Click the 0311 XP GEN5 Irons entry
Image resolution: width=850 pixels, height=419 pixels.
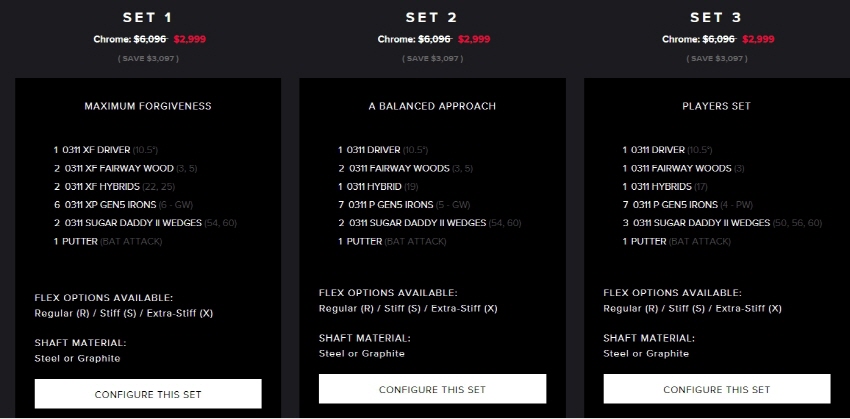point(123,205)
